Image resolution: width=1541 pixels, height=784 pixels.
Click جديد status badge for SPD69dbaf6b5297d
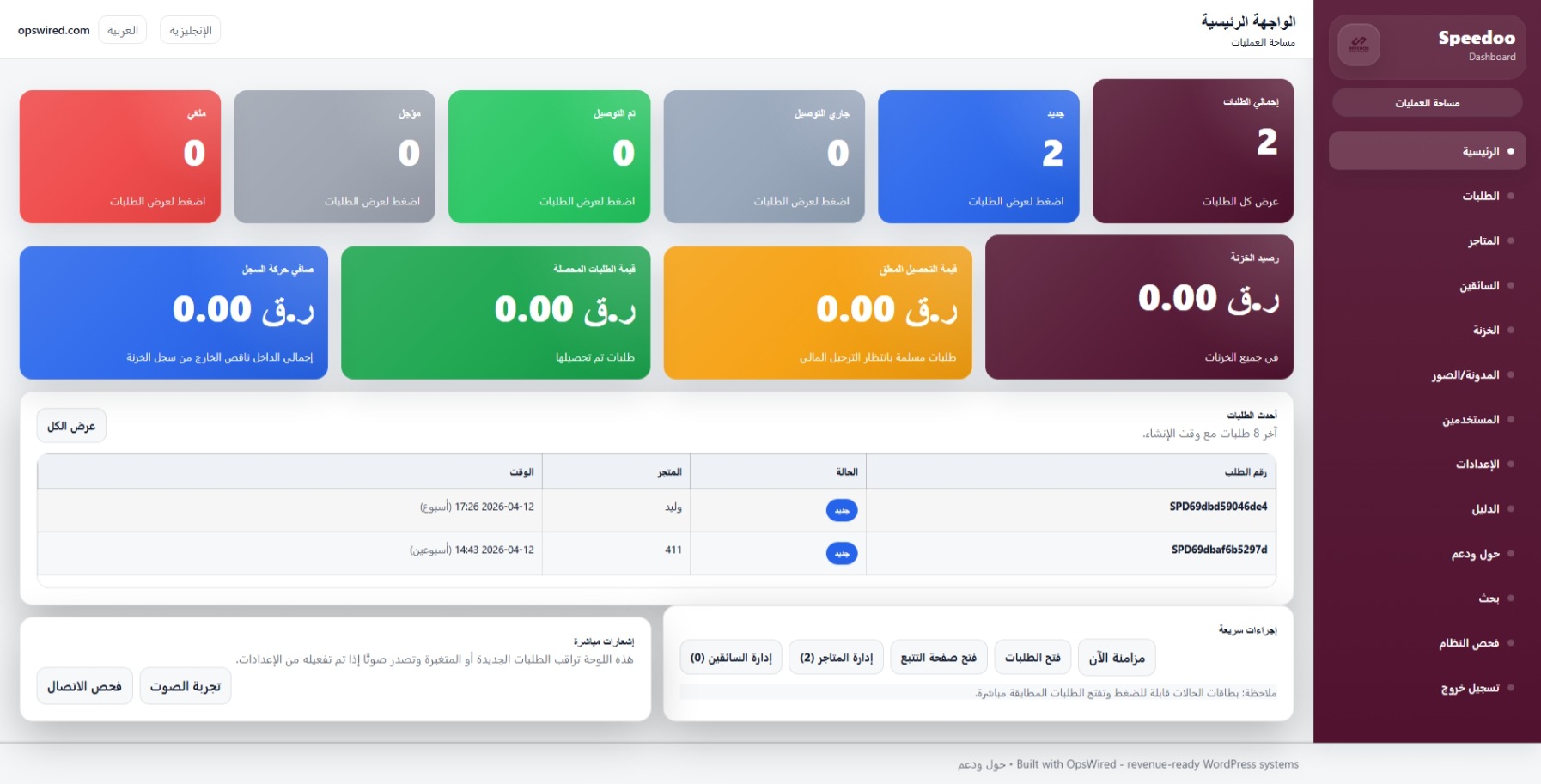coord(842,553)
